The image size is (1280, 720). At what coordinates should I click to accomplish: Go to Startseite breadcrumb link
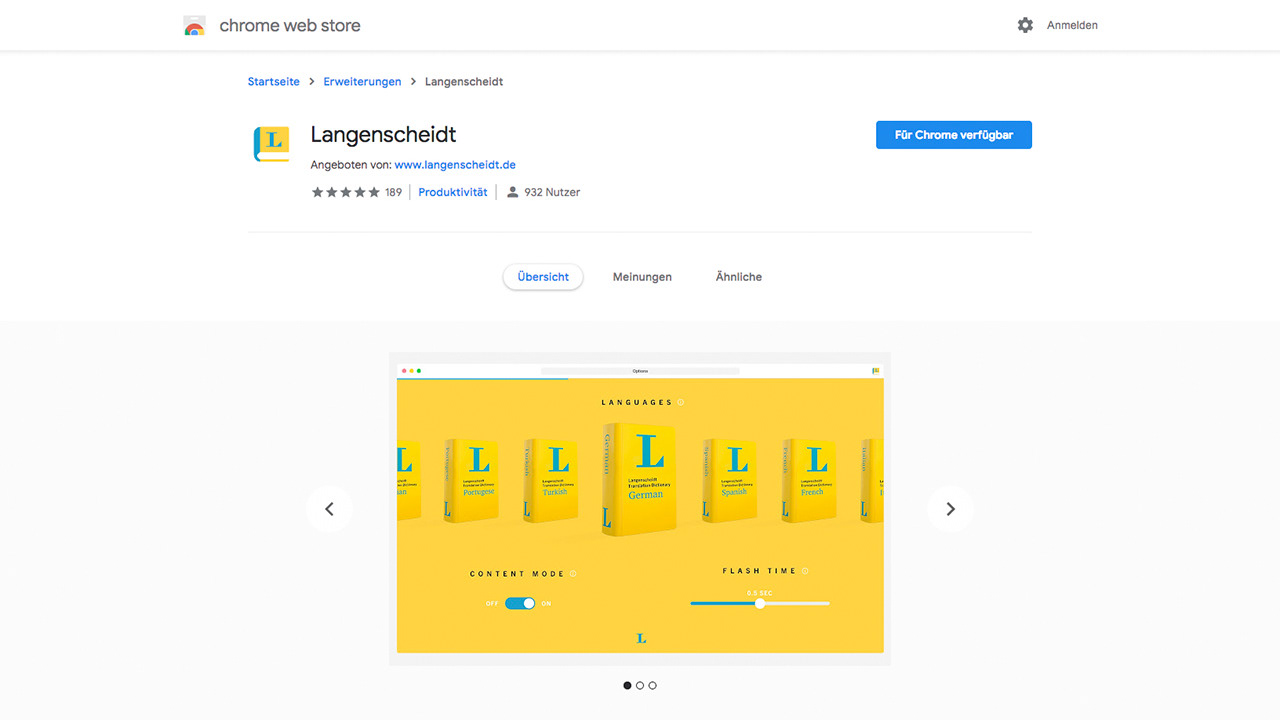point(274,82)
